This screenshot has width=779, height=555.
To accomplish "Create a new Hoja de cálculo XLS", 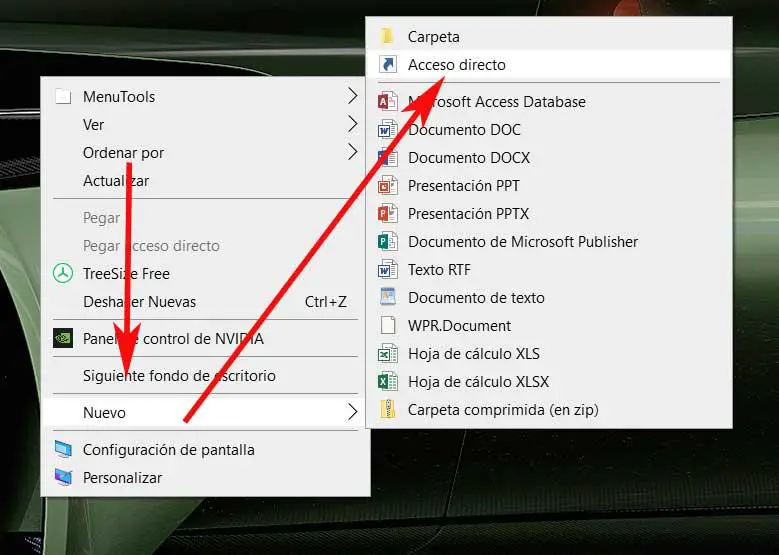I will 549,353.
